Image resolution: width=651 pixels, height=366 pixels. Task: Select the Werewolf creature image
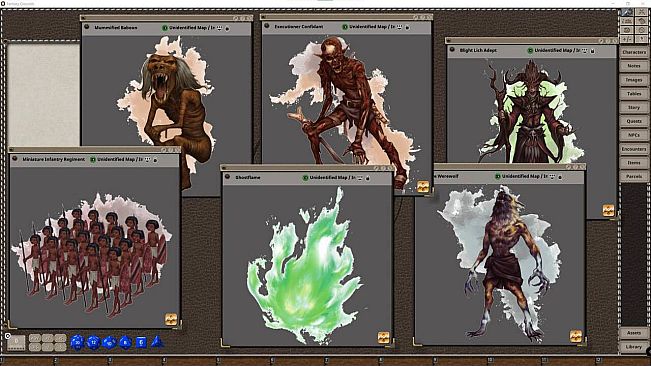click(500, 264)
